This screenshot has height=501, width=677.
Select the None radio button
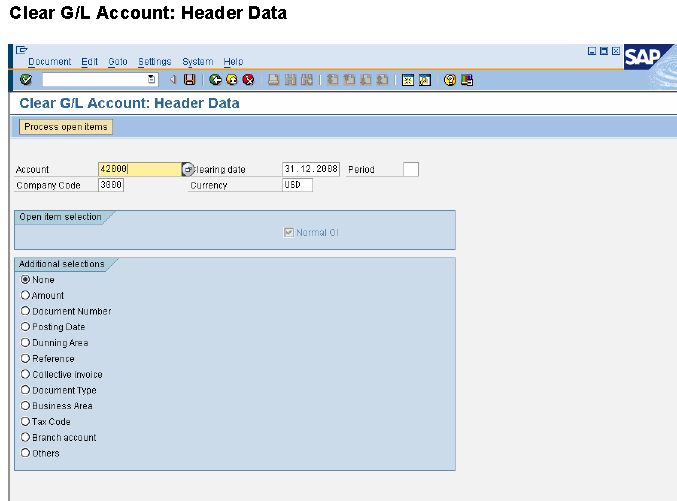[25, 279]
